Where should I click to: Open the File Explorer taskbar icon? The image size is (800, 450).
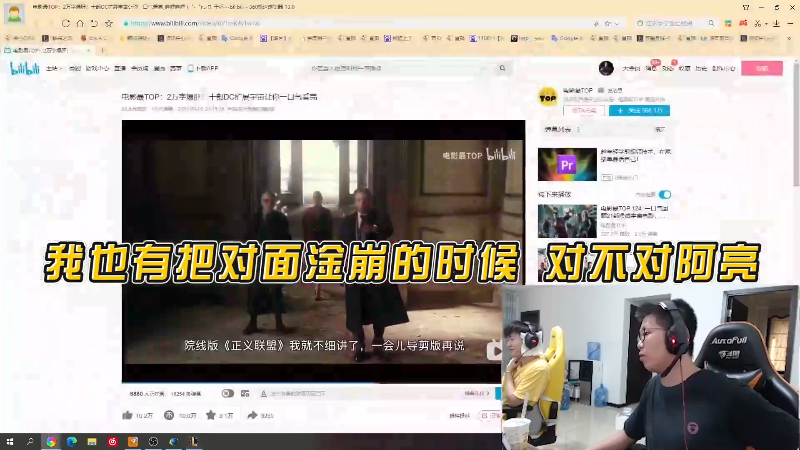point(92,442)
